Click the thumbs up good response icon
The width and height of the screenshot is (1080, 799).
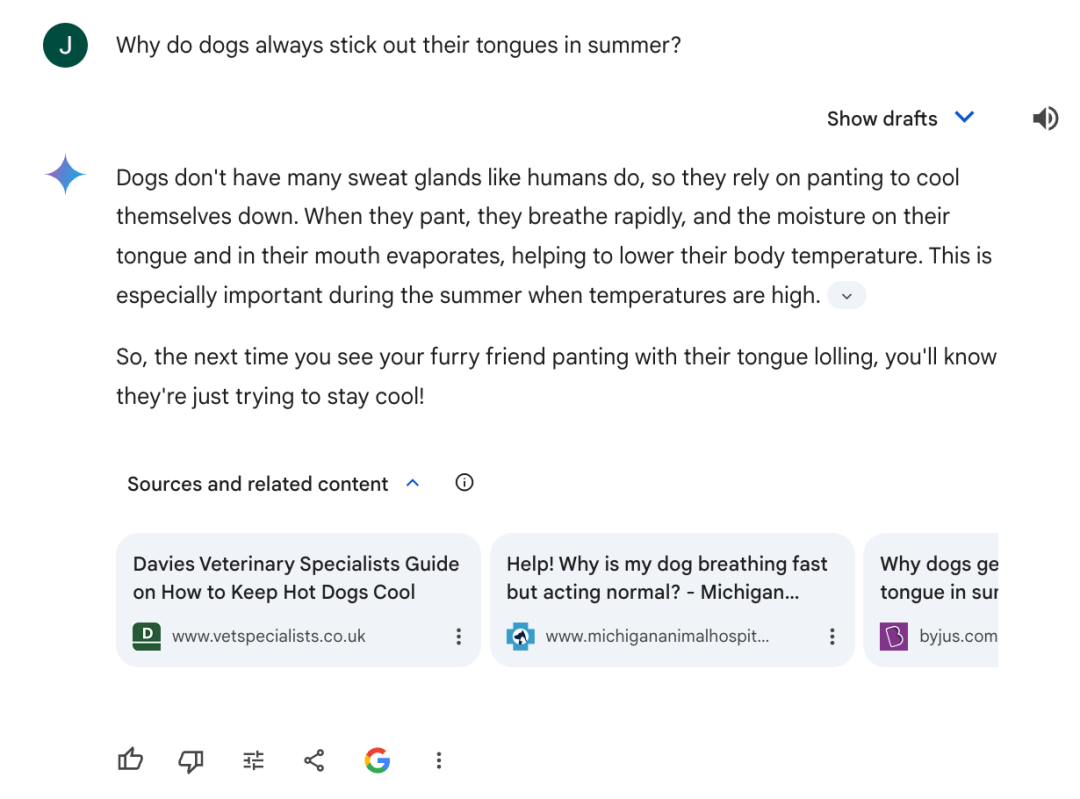click(x=131, y=761)
